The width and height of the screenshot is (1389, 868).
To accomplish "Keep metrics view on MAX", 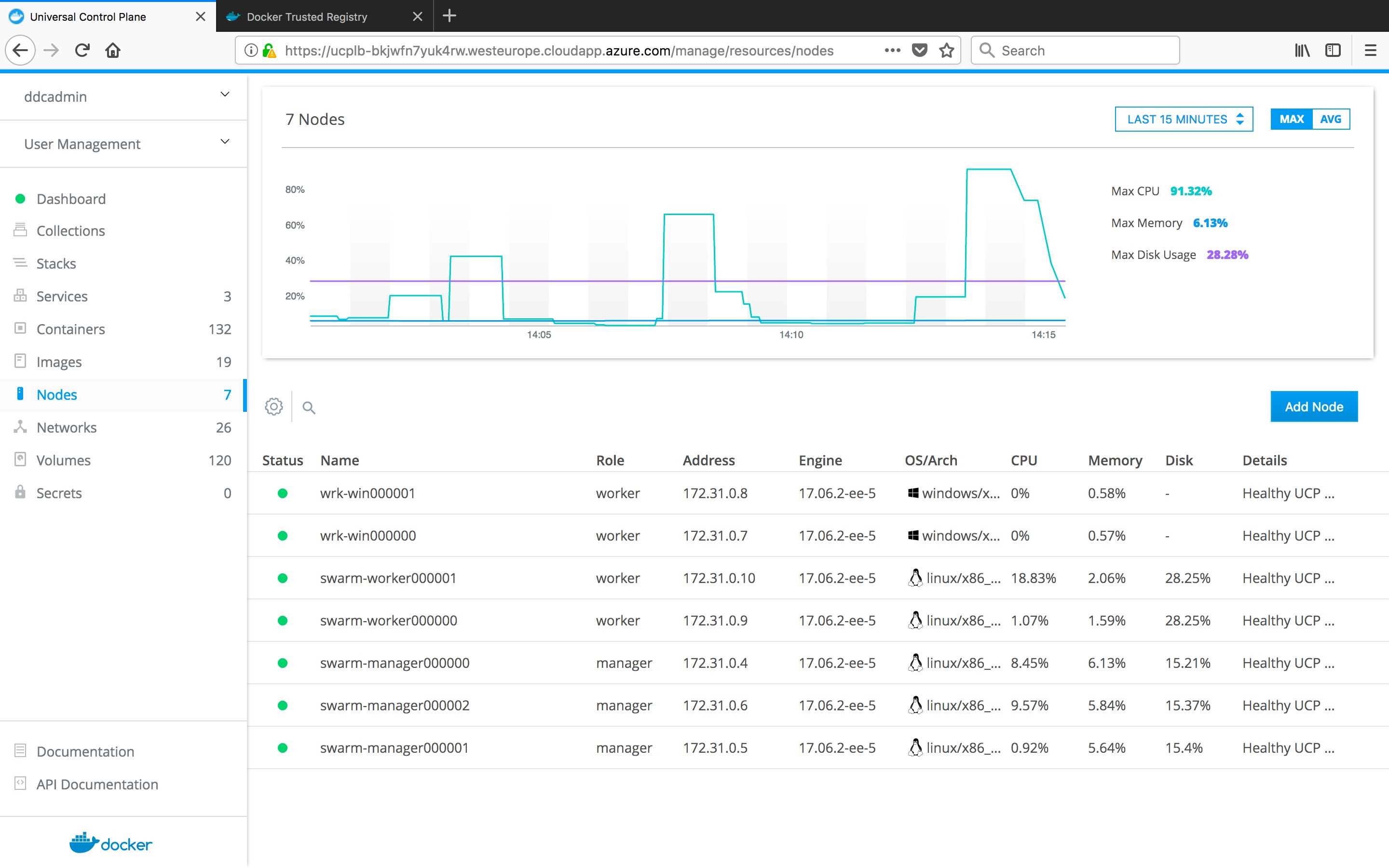I will tap(1291, 119).
